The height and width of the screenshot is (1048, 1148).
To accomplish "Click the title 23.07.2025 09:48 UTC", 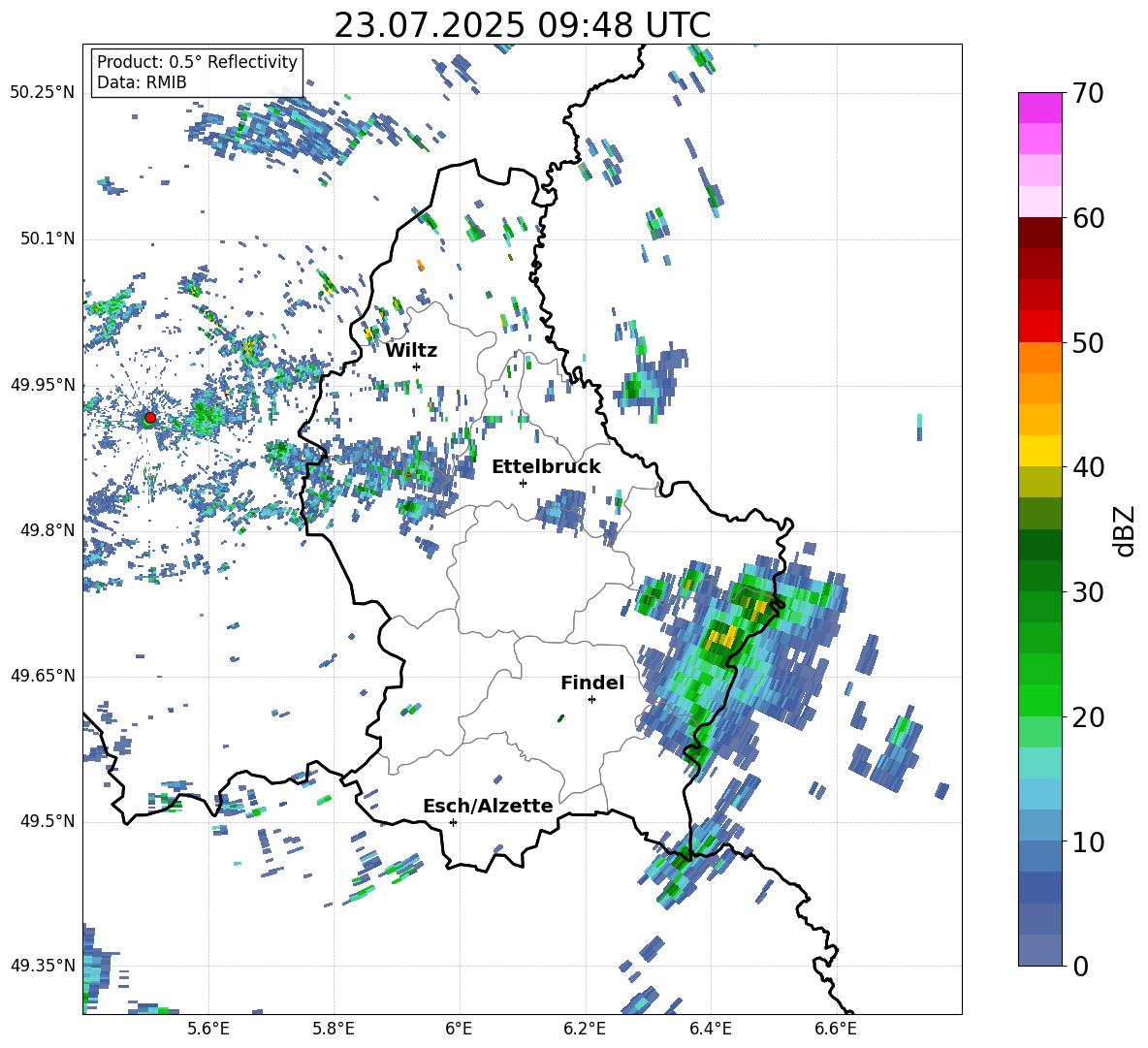I will [522, 26].
